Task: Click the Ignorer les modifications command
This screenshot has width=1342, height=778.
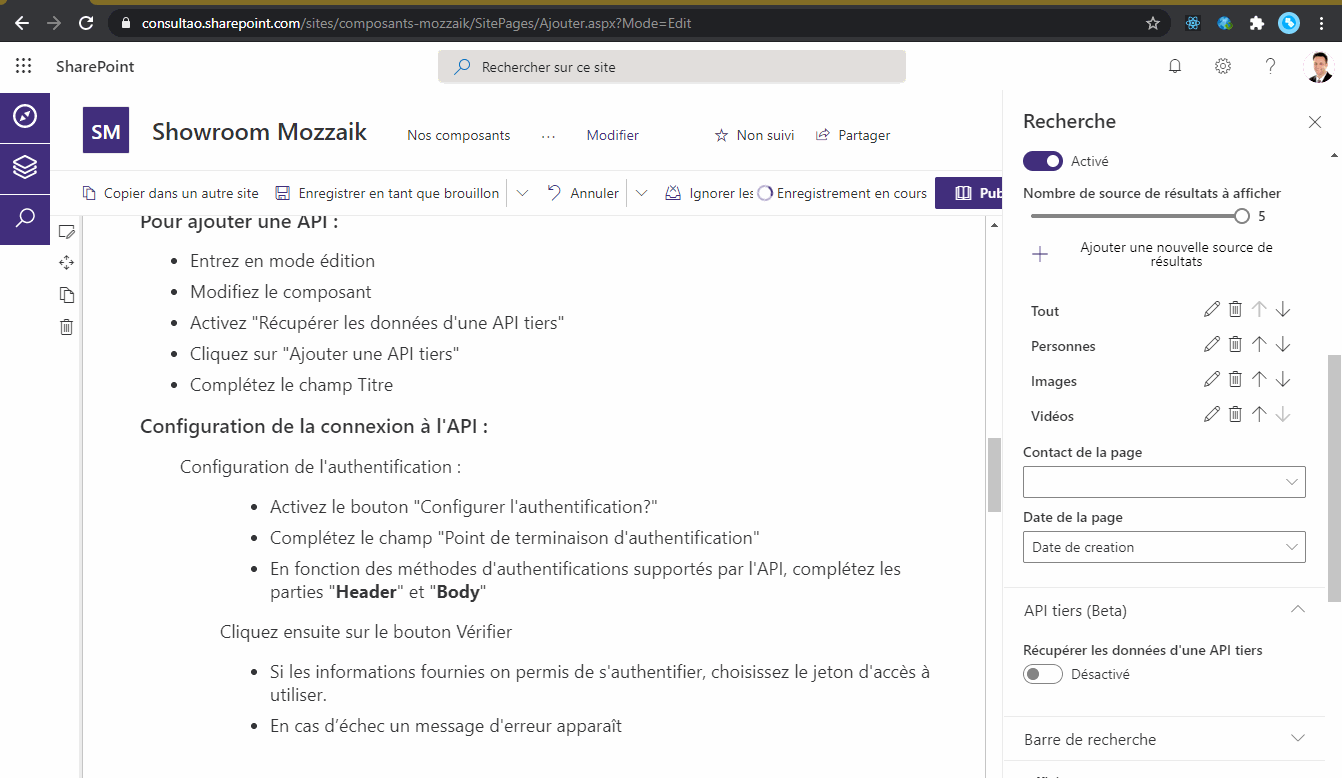Action: [x=709, y=193]
